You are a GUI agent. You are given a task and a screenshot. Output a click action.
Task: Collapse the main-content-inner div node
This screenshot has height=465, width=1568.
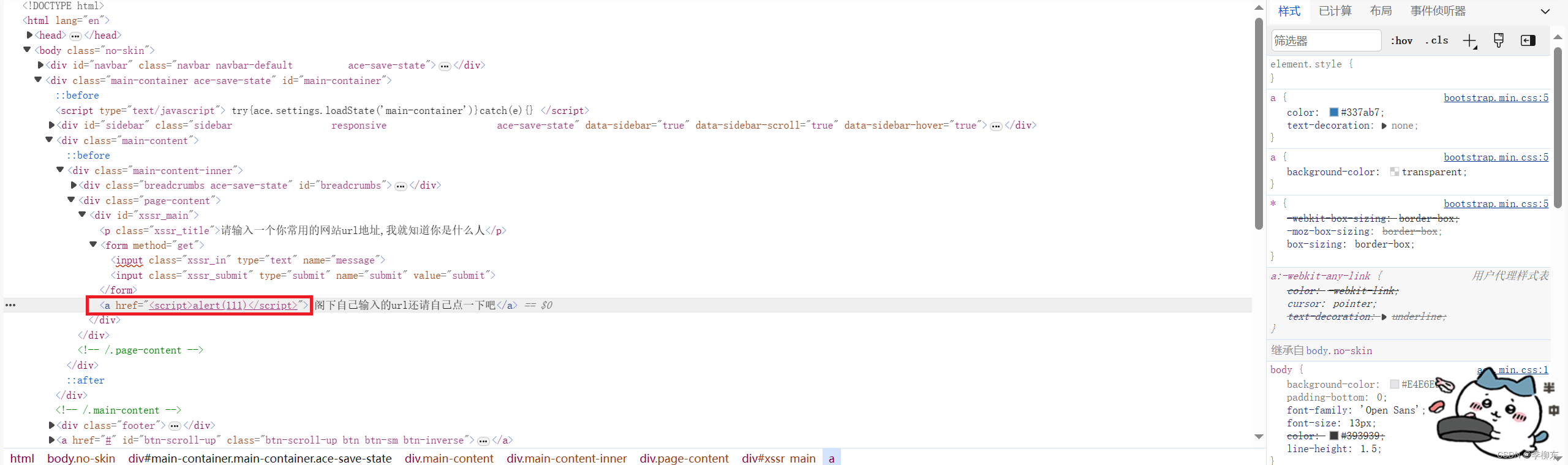60,170
